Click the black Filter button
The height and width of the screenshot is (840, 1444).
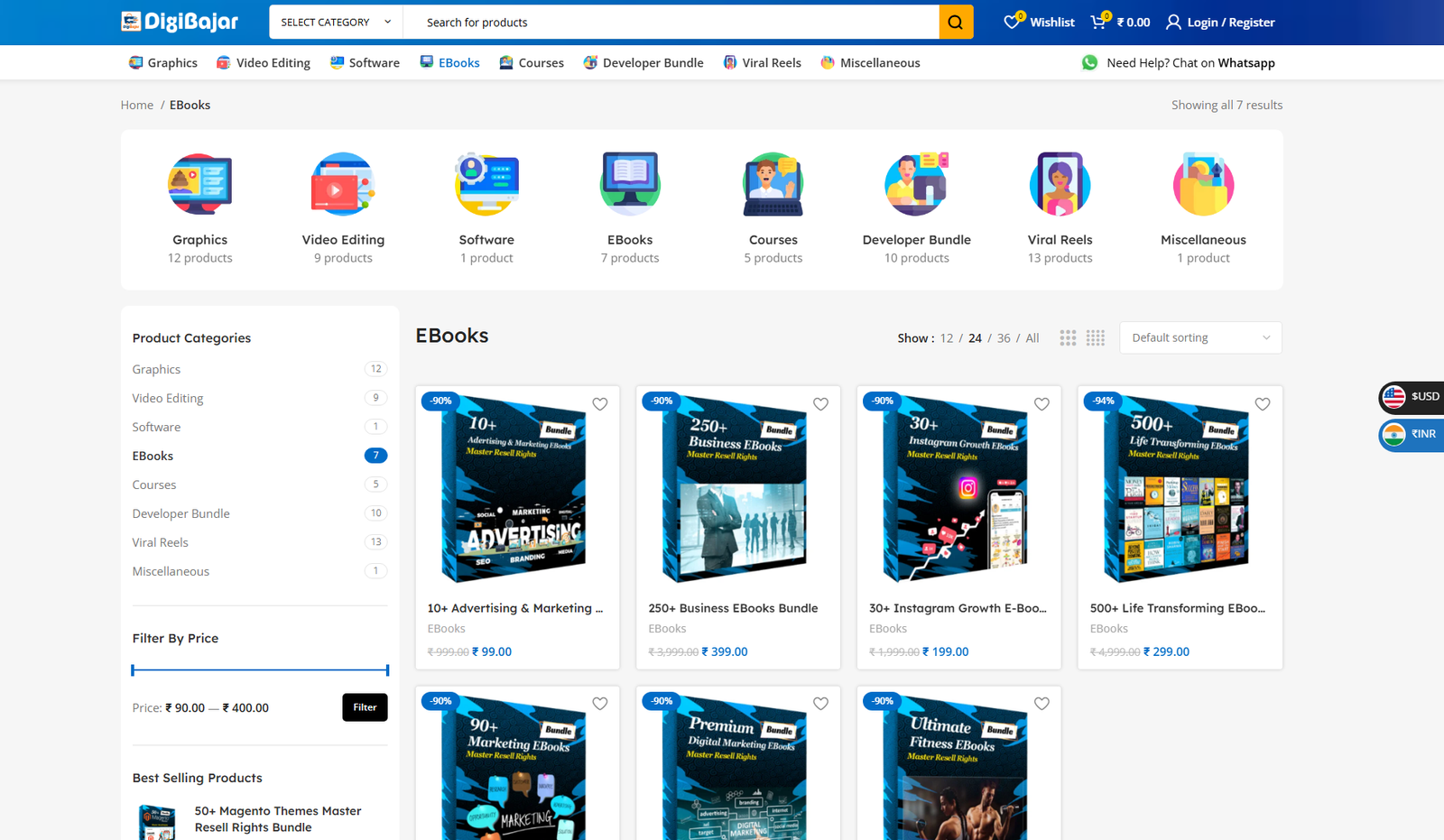tap(365, 707)
